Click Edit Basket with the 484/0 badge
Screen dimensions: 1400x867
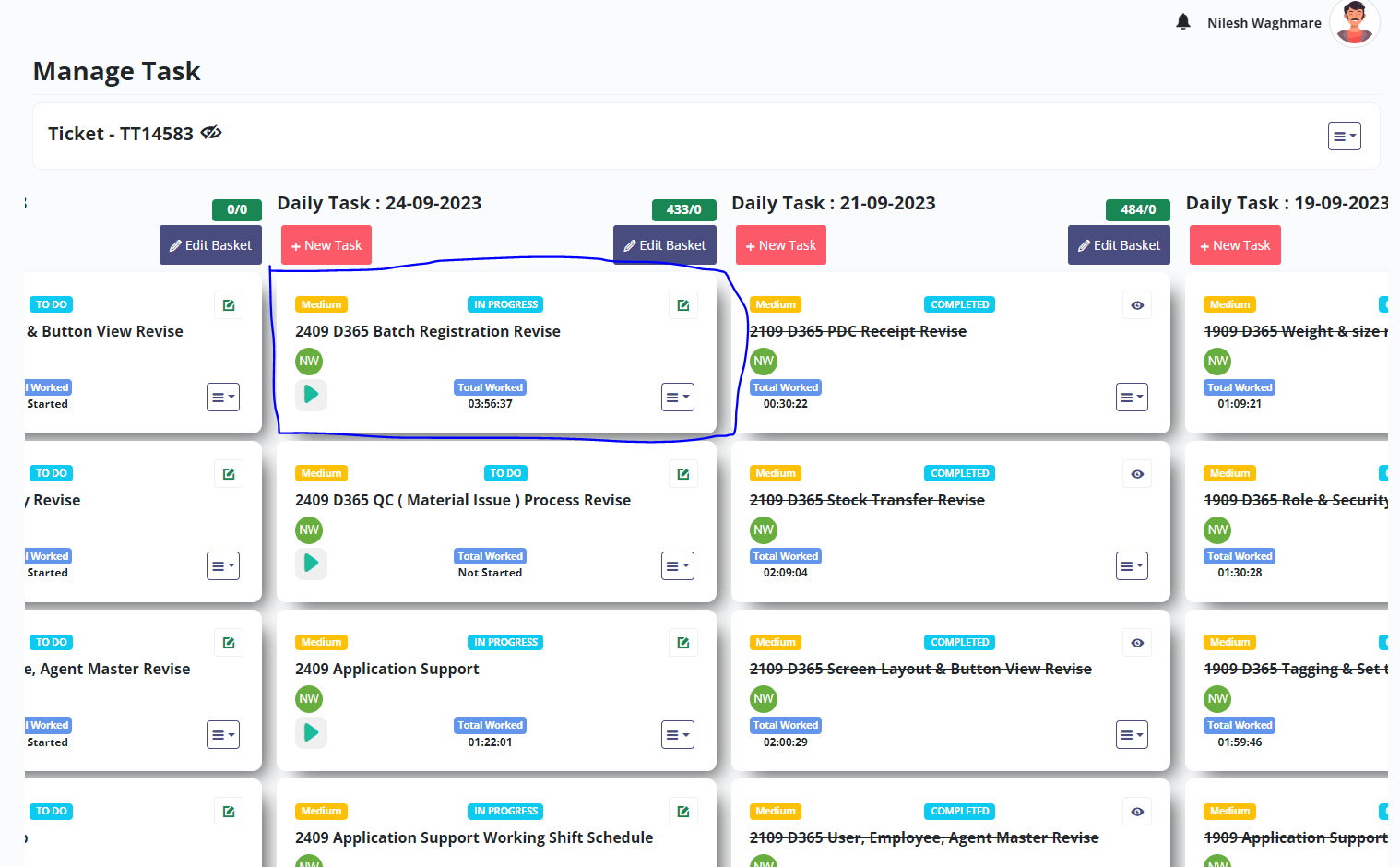click(x=1119, y=245)
